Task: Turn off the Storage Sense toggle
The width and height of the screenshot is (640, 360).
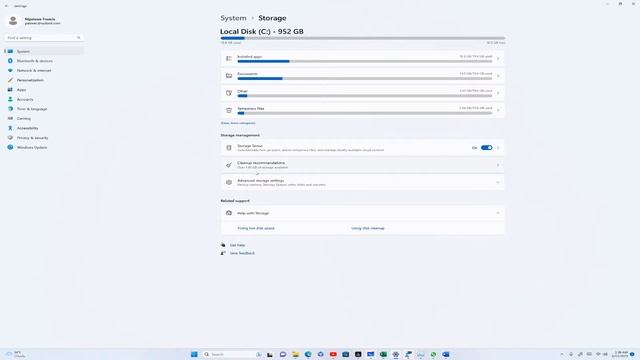Action: point(487,148)
